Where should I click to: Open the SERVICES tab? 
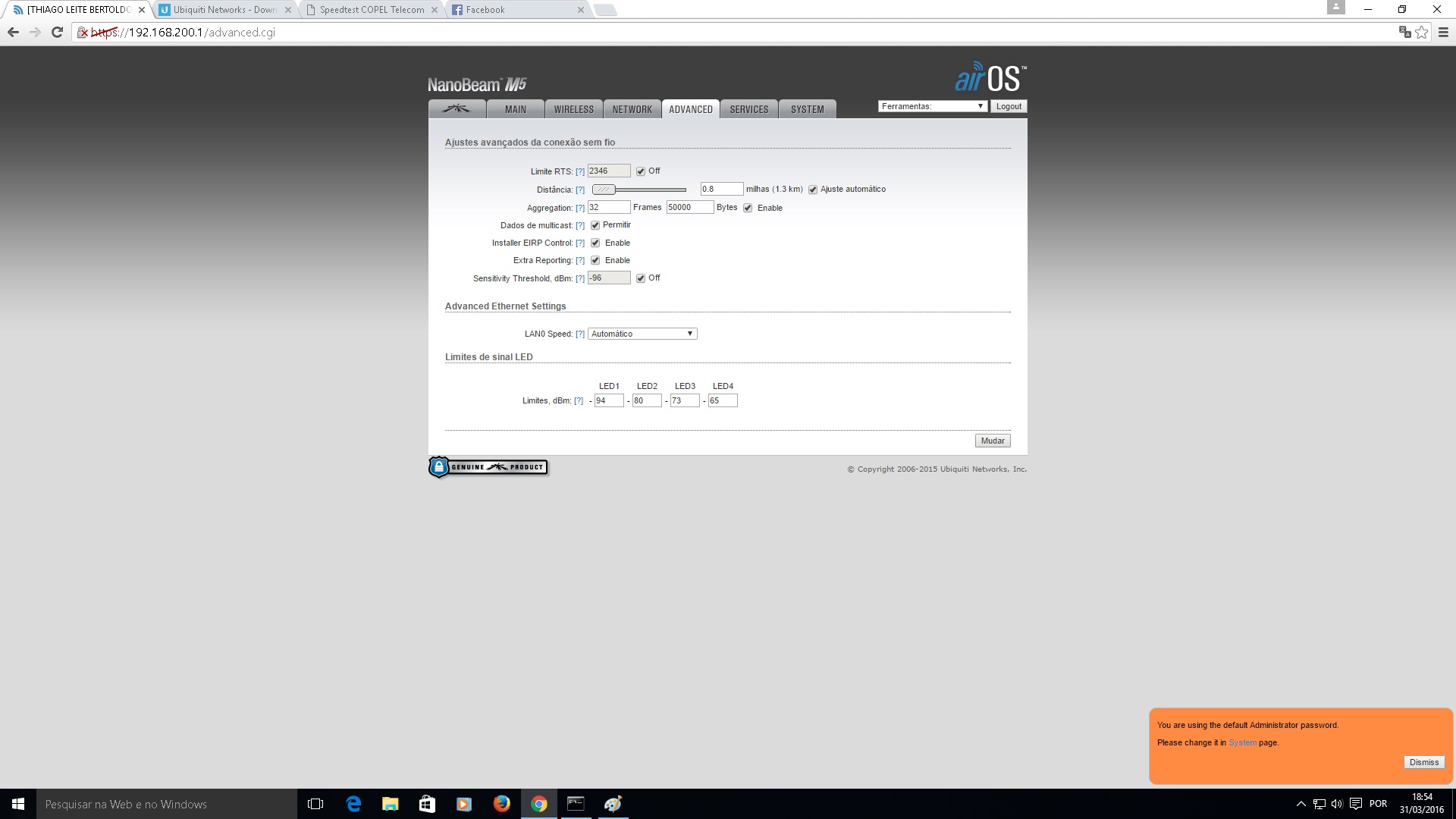tap(748, 109)
